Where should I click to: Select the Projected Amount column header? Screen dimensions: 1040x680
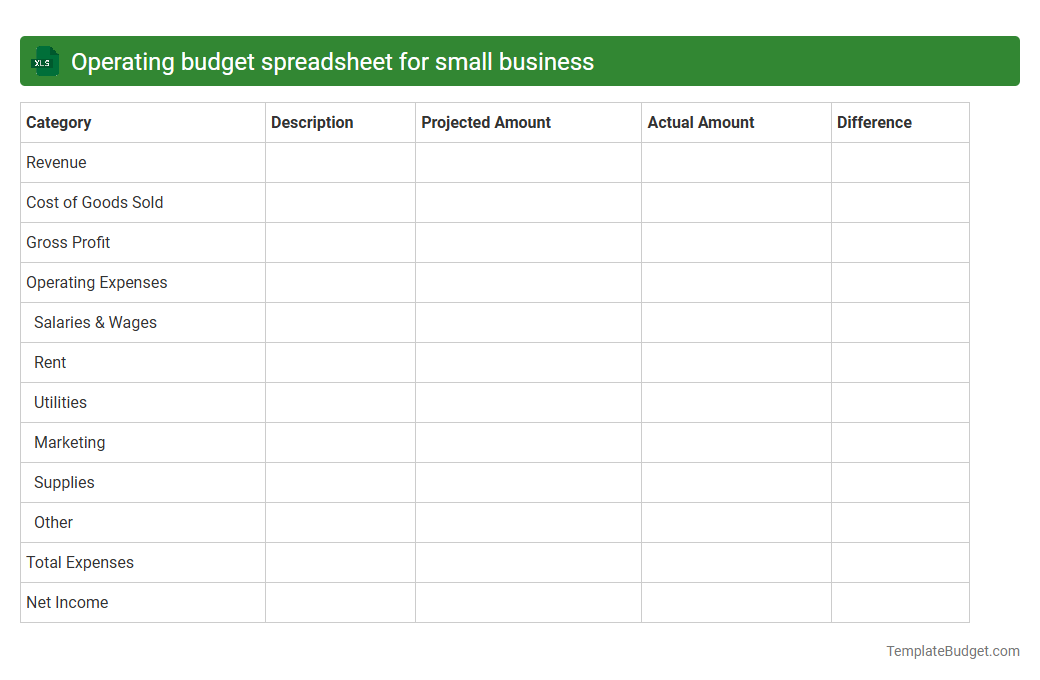tap(486, 122)
